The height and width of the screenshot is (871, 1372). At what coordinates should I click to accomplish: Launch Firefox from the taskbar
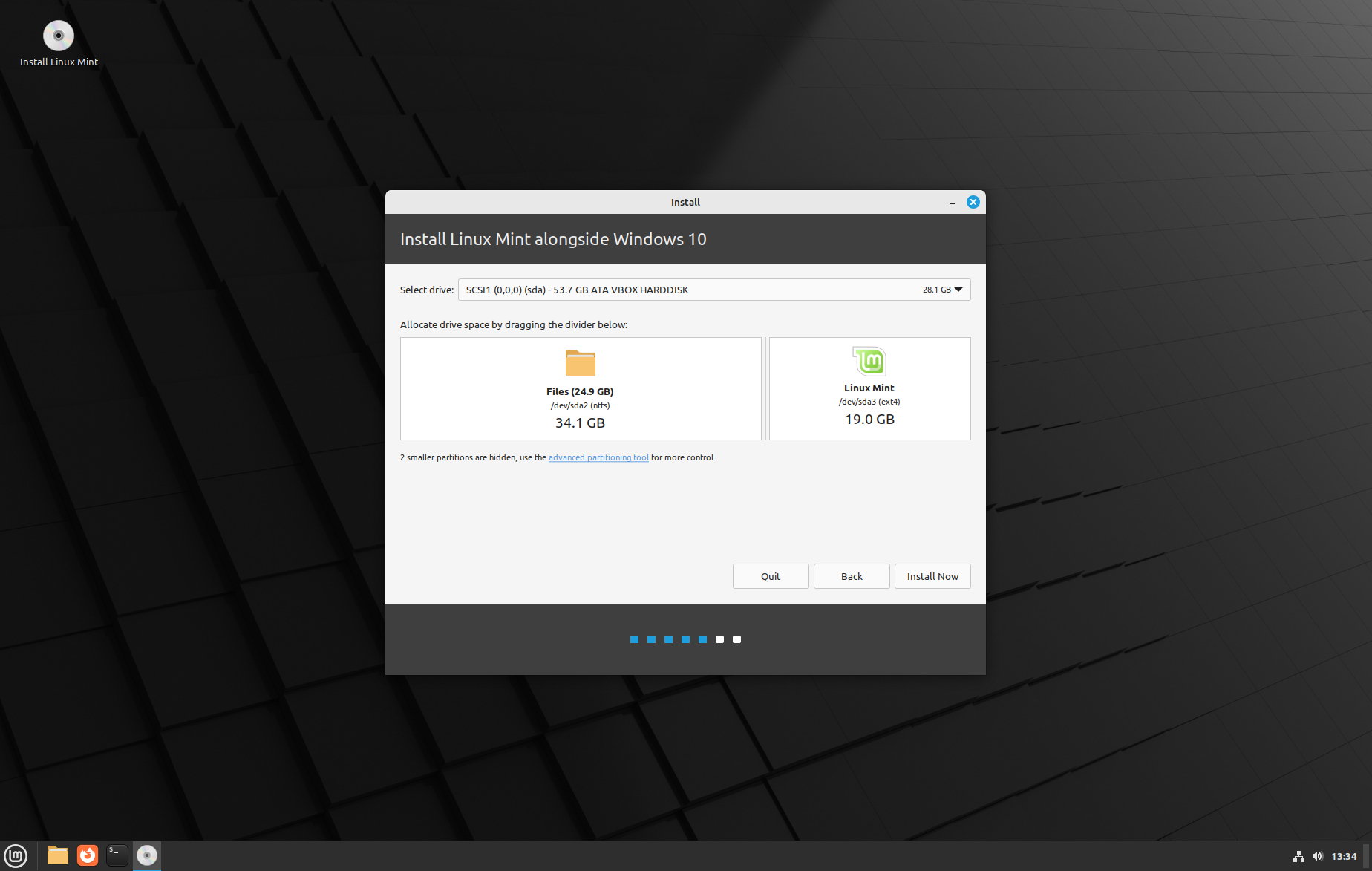click(x=87, y=855)
